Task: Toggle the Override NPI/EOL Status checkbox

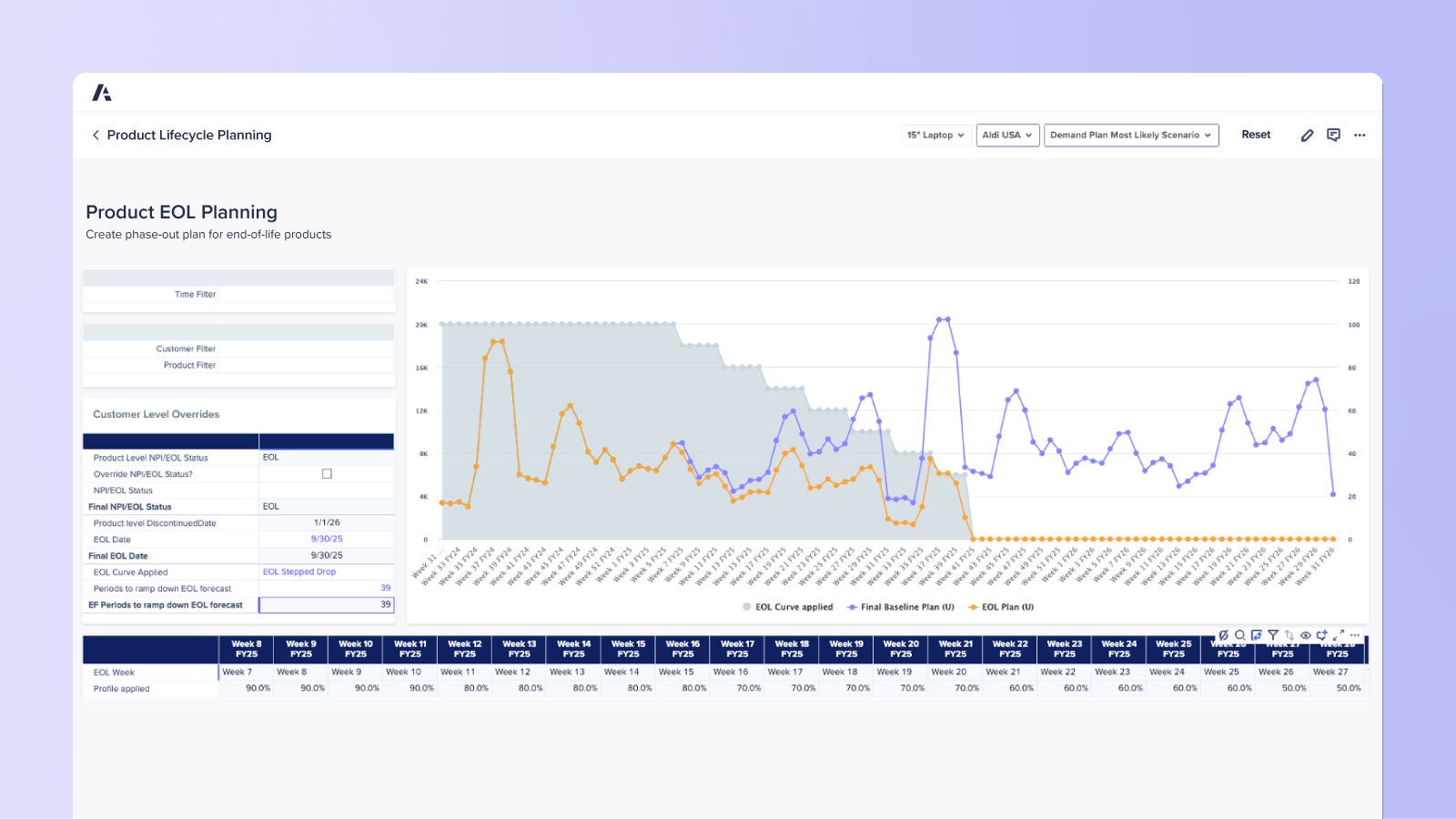Action: pos(327,473)
